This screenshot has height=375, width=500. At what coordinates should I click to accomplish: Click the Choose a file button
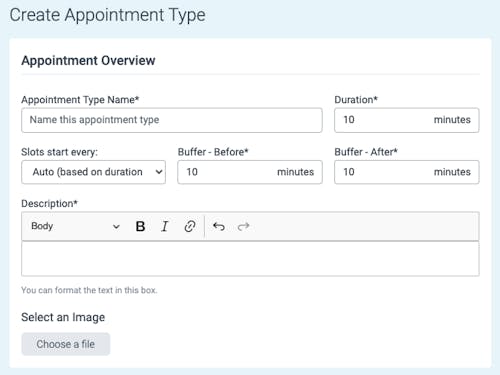66,344
